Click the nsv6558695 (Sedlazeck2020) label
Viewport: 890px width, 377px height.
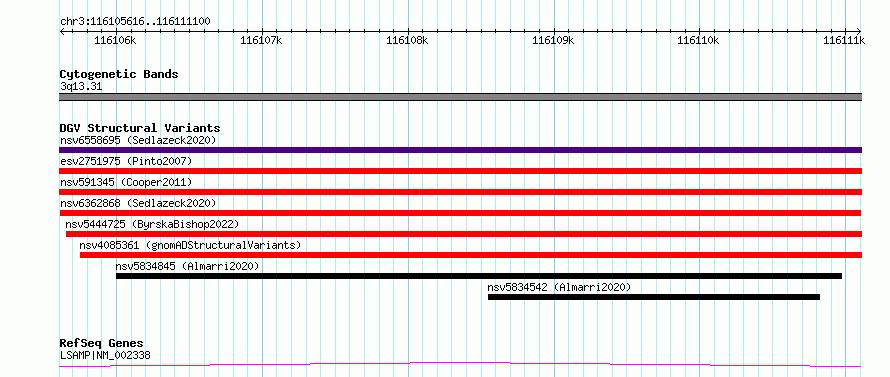138,140
